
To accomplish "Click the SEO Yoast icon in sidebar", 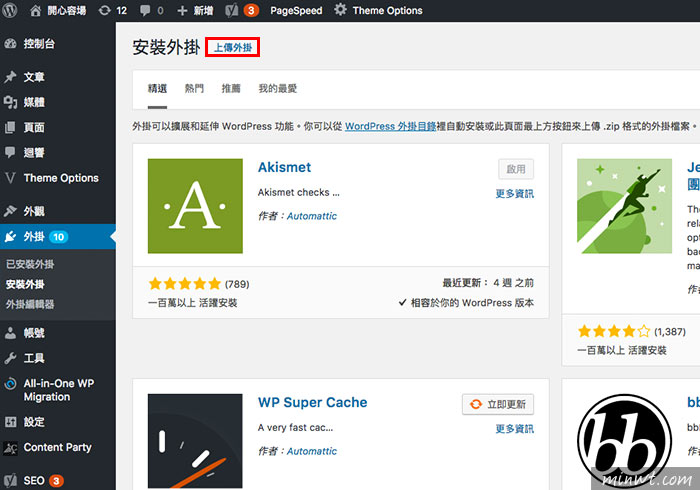I will tap(10, 481).
